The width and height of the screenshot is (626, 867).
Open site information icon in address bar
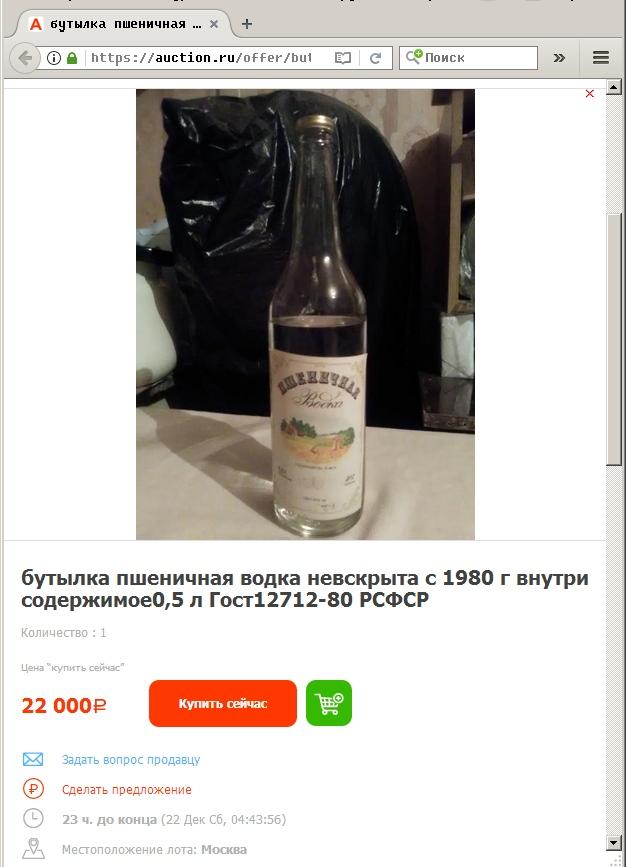[x=54, y=58]
